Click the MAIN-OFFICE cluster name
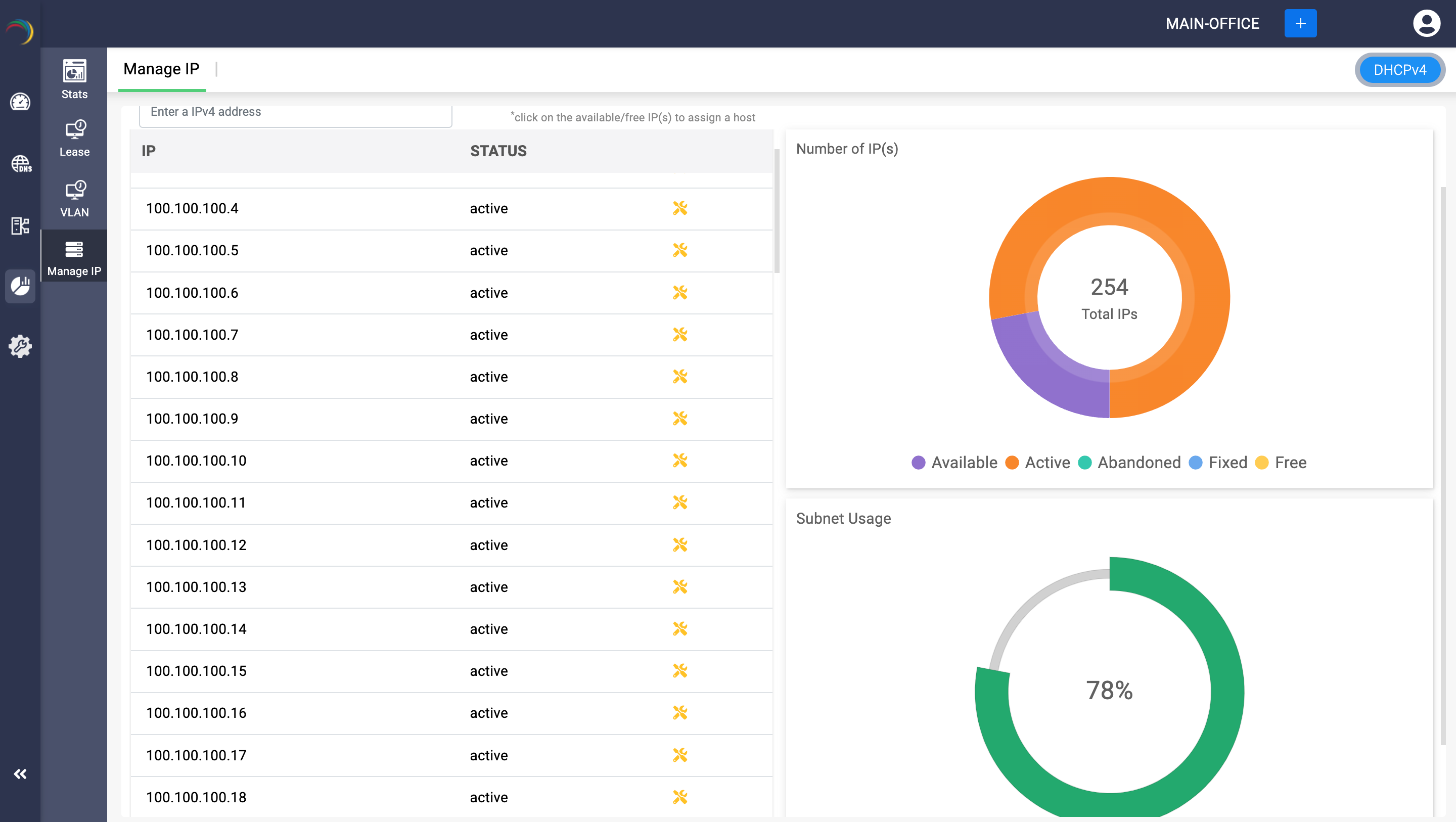Viewport: 1456px width, 822px height. (1212, 23)
